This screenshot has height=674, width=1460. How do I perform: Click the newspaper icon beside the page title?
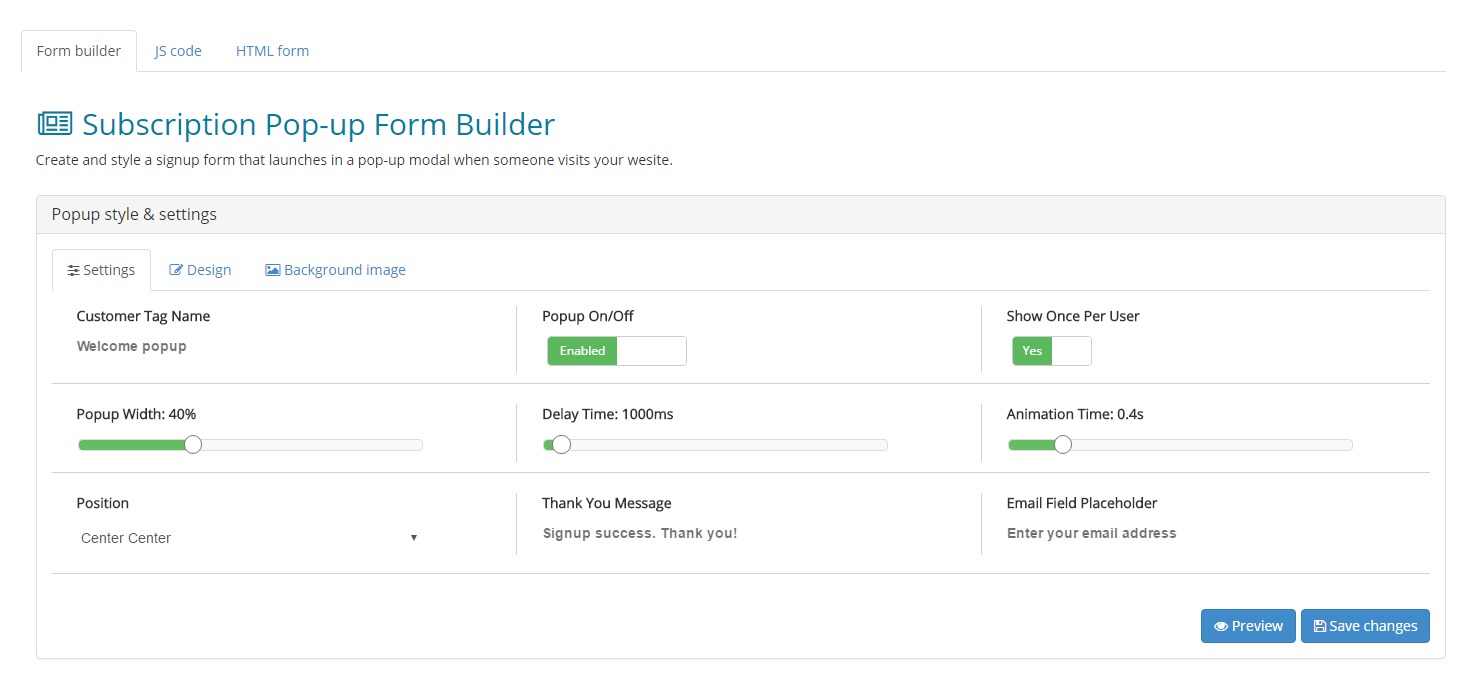pos(55,124)
